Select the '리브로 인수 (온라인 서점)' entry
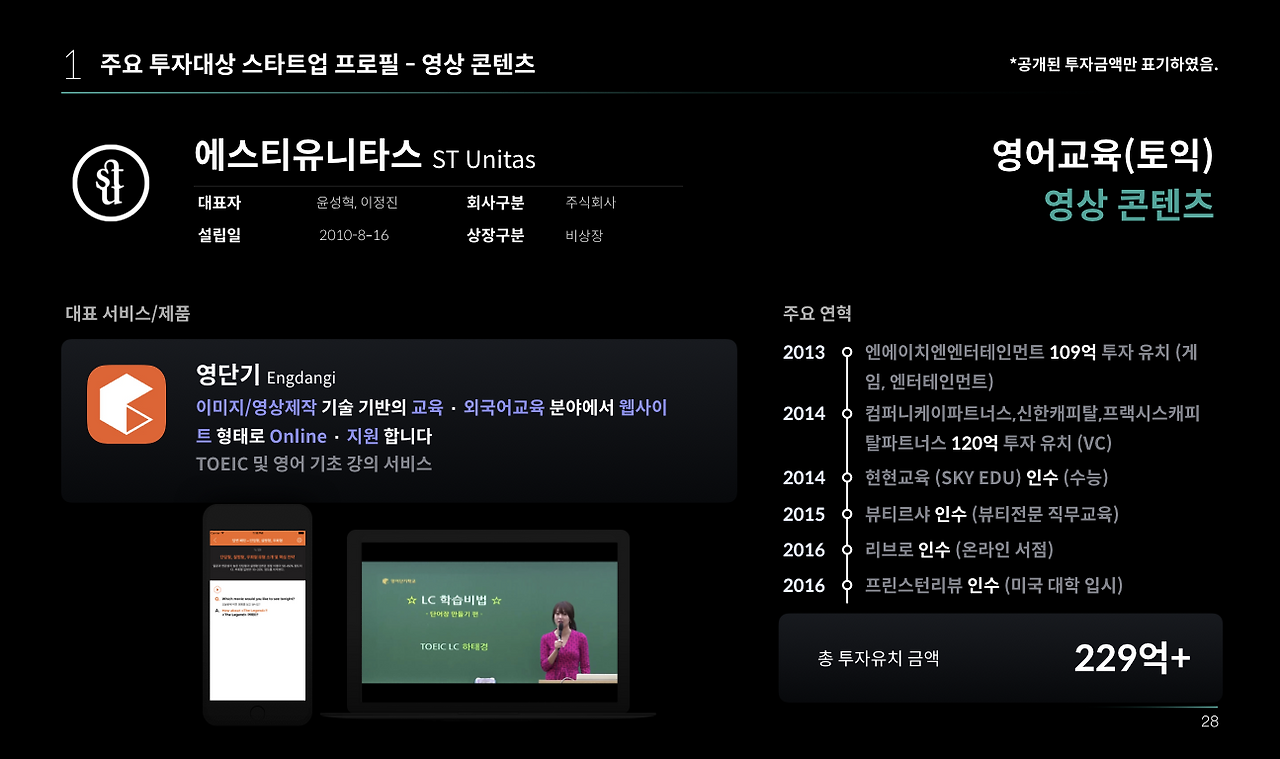Screen dimensions: 1280x759 tap(959, 550)
